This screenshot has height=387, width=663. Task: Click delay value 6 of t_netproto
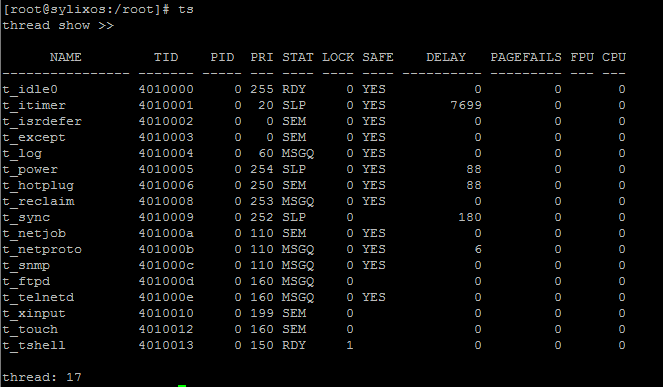(x=478, y=250)
